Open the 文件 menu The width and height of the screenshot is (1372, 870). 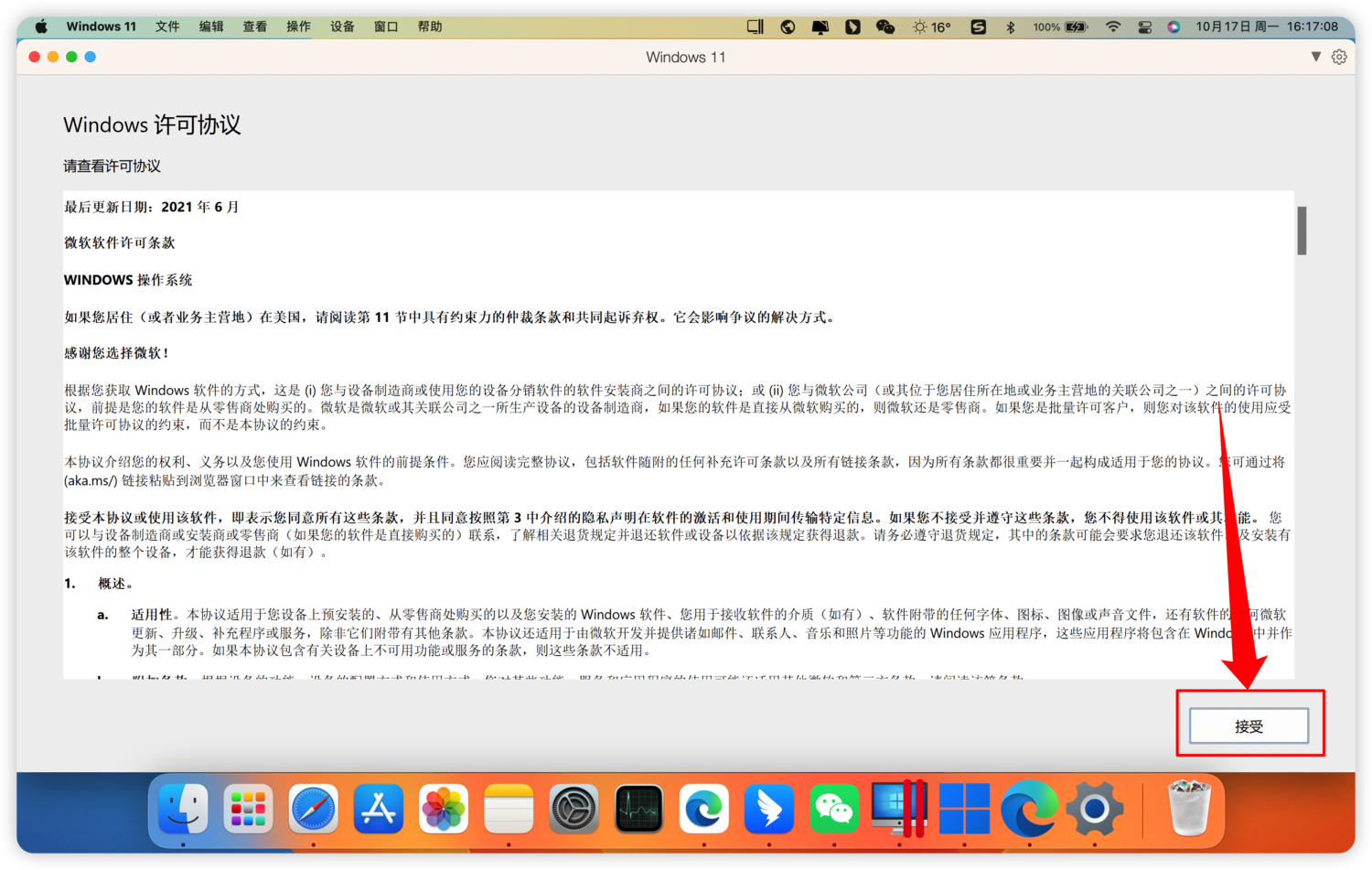pos(167,27)
